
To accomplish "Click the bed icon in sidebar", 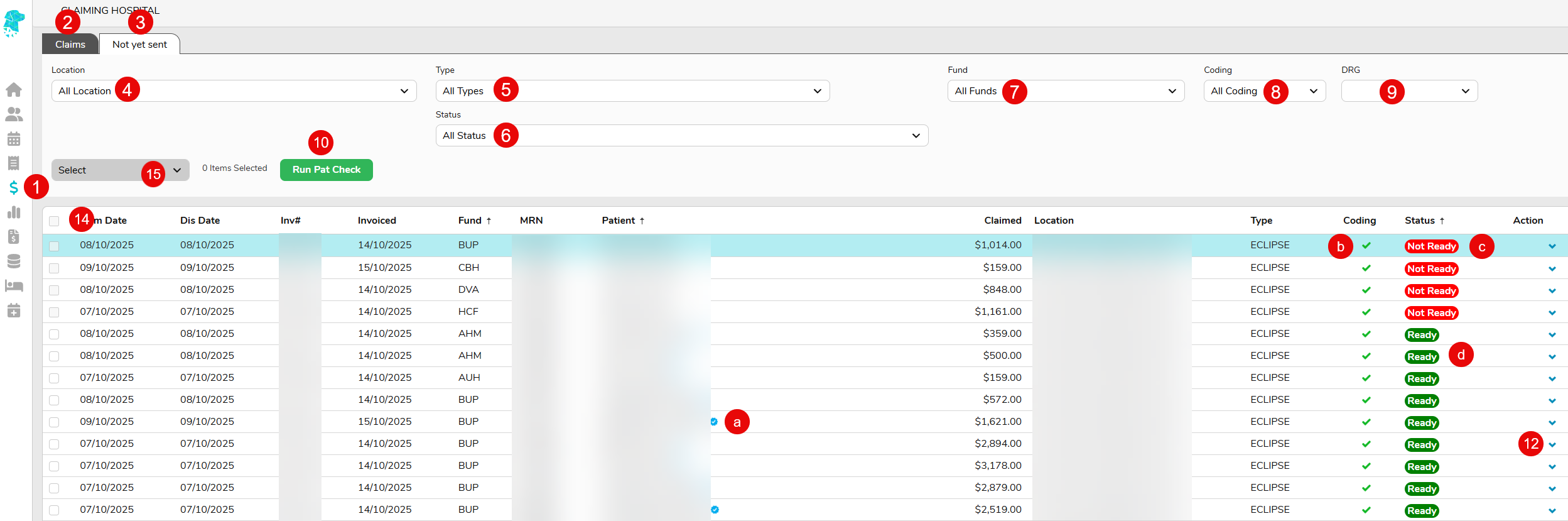I will pos(14,286).
